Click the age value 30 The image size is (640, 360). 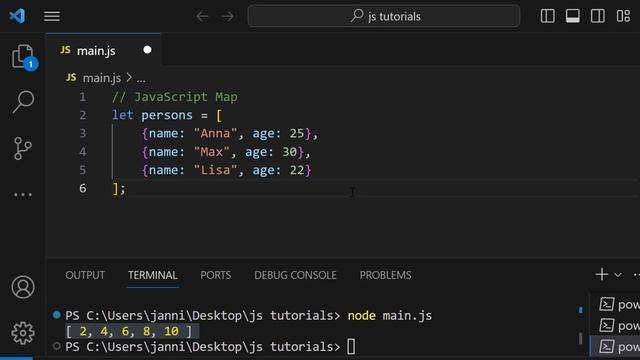pyautogui.click(x=289, y=152)
